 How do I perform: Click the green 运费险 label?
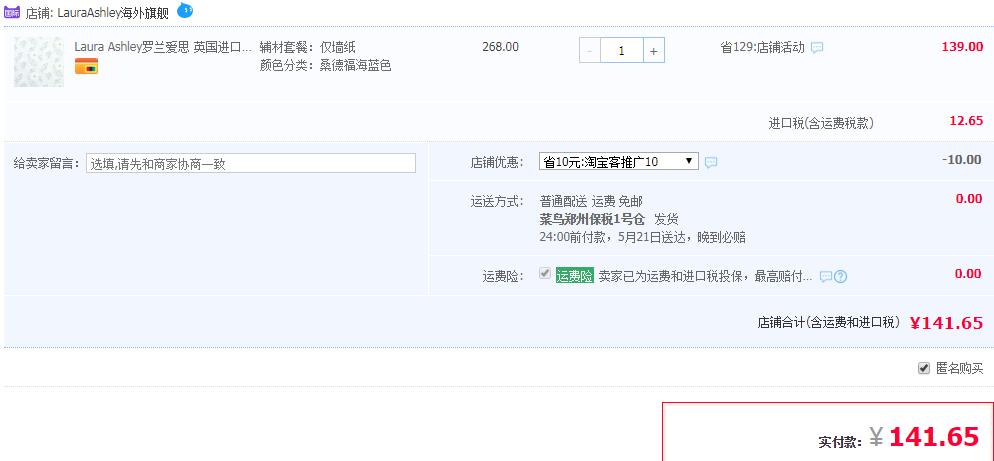point(574,276)
